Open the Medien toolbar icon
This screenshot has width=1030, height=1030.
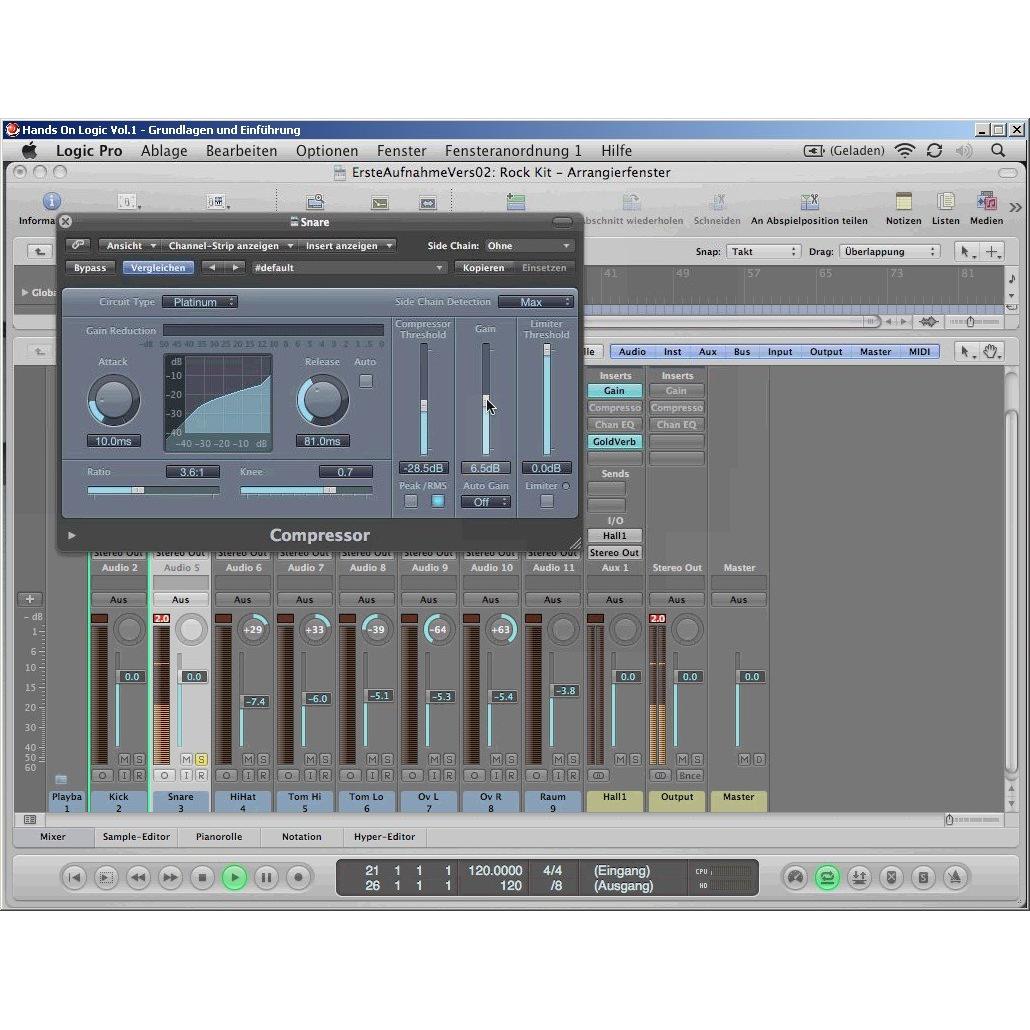(986, 201)
